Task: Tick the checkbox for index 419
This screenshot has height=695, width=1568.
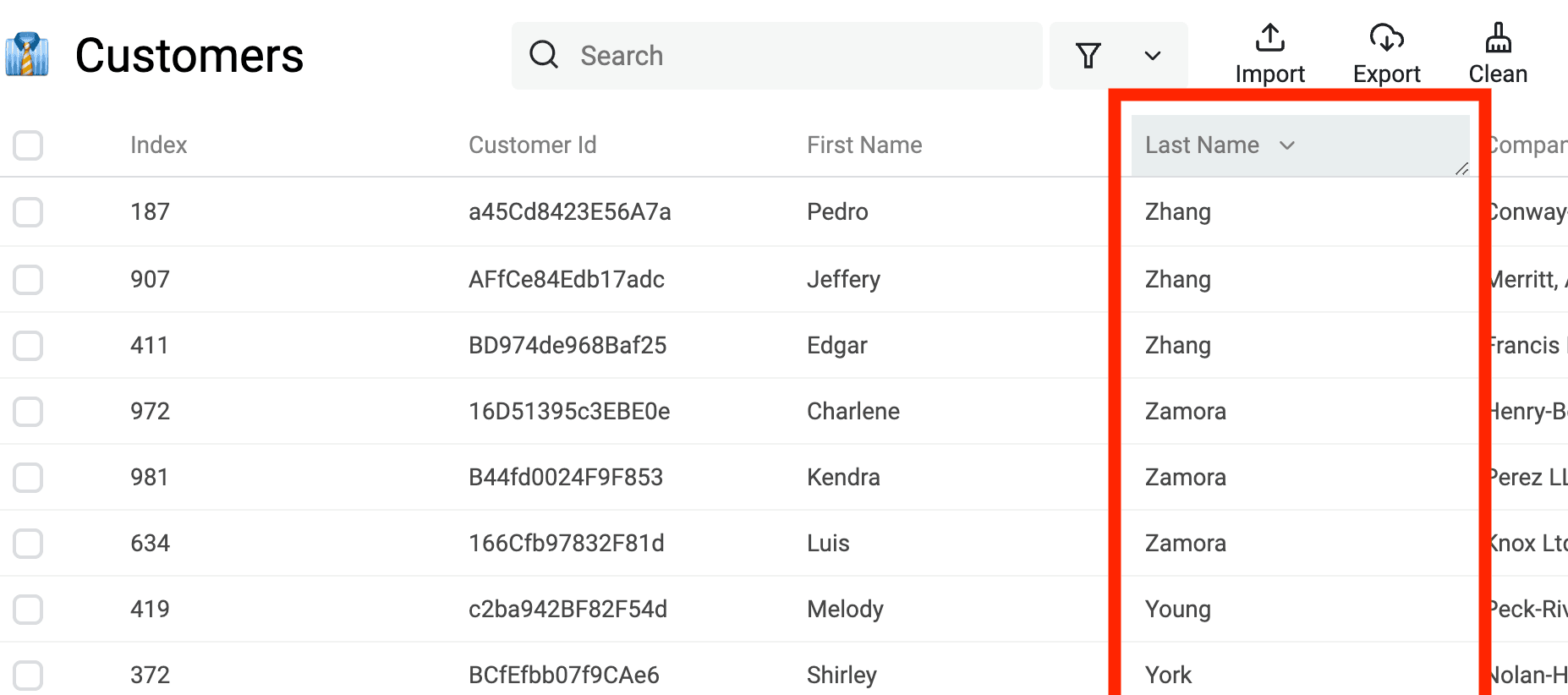Action: coord(28,610)
